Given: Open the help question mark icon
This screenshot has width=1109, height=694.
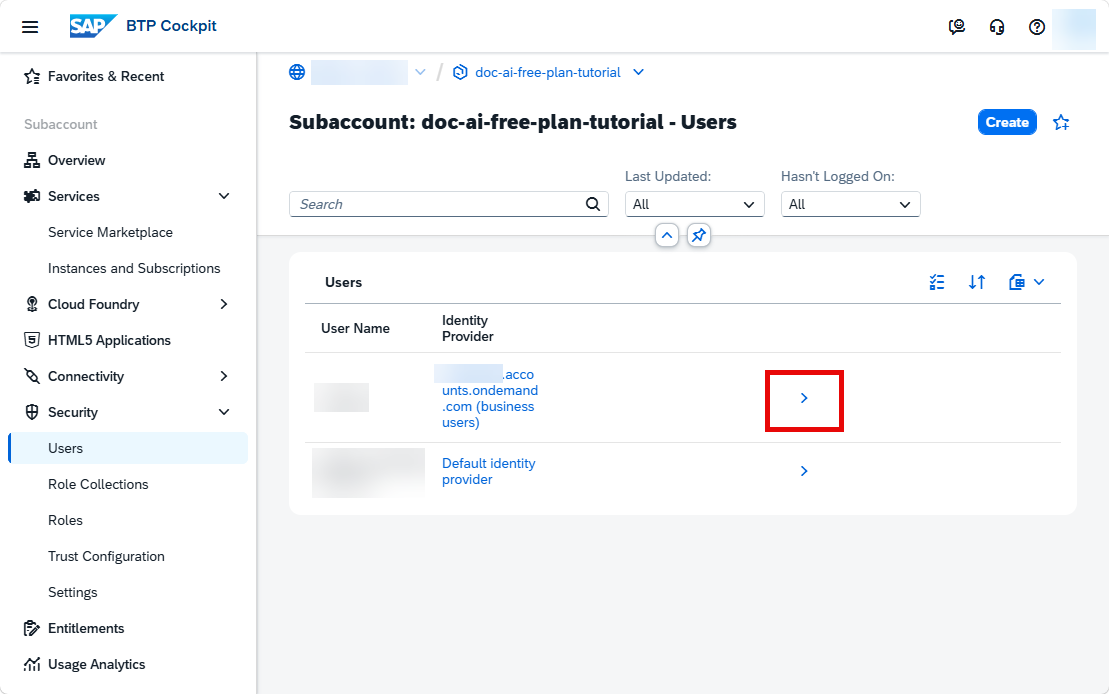Looking at the screenshot, I should (x=1037, y=27).
